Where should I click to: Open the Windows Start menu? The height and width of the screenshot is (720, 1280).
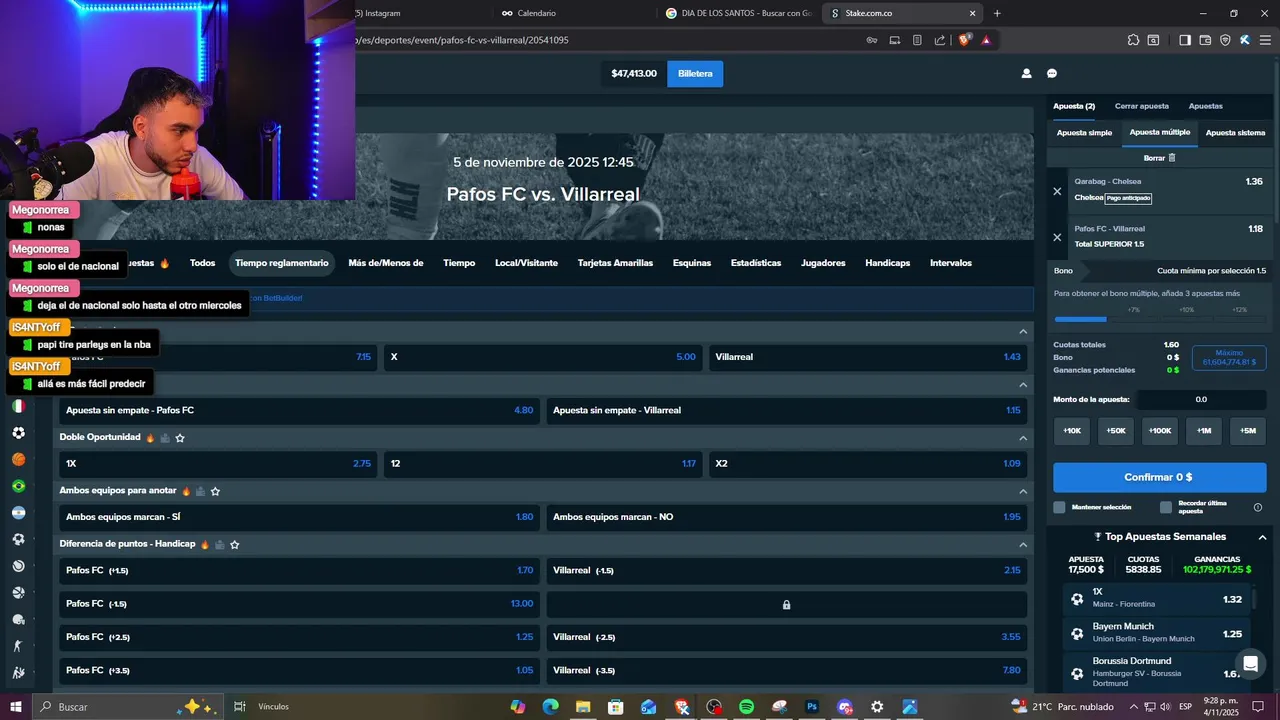tap(16, 707)
